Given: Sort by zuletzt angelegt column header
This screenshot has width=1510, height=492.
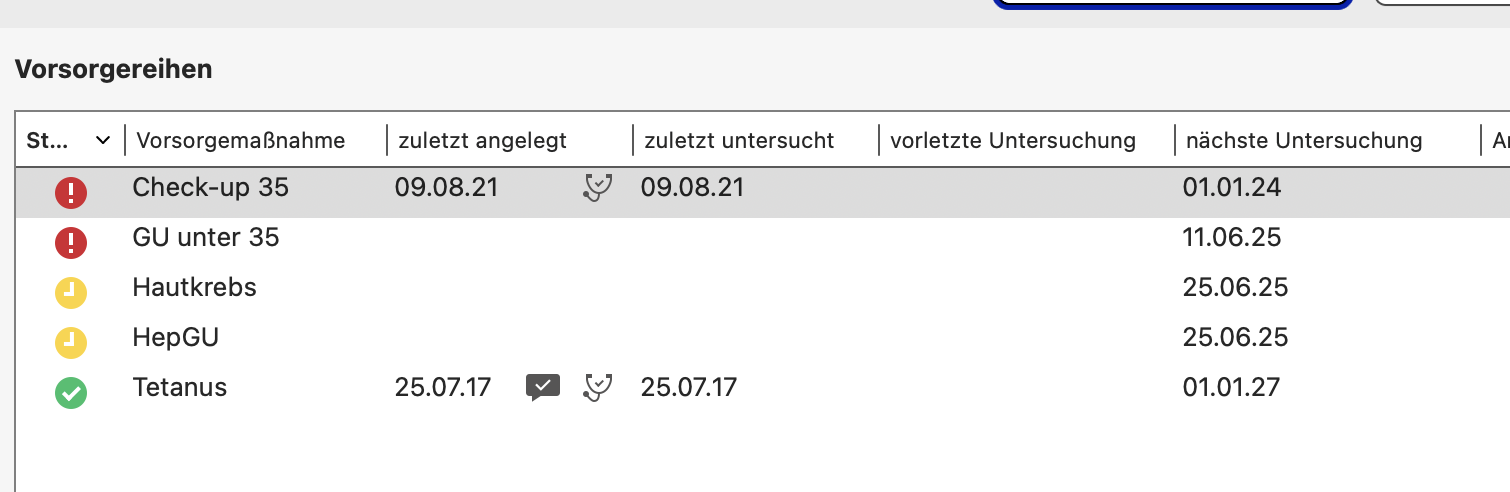Looking at the screenshot, I should [x=483, y=141].
